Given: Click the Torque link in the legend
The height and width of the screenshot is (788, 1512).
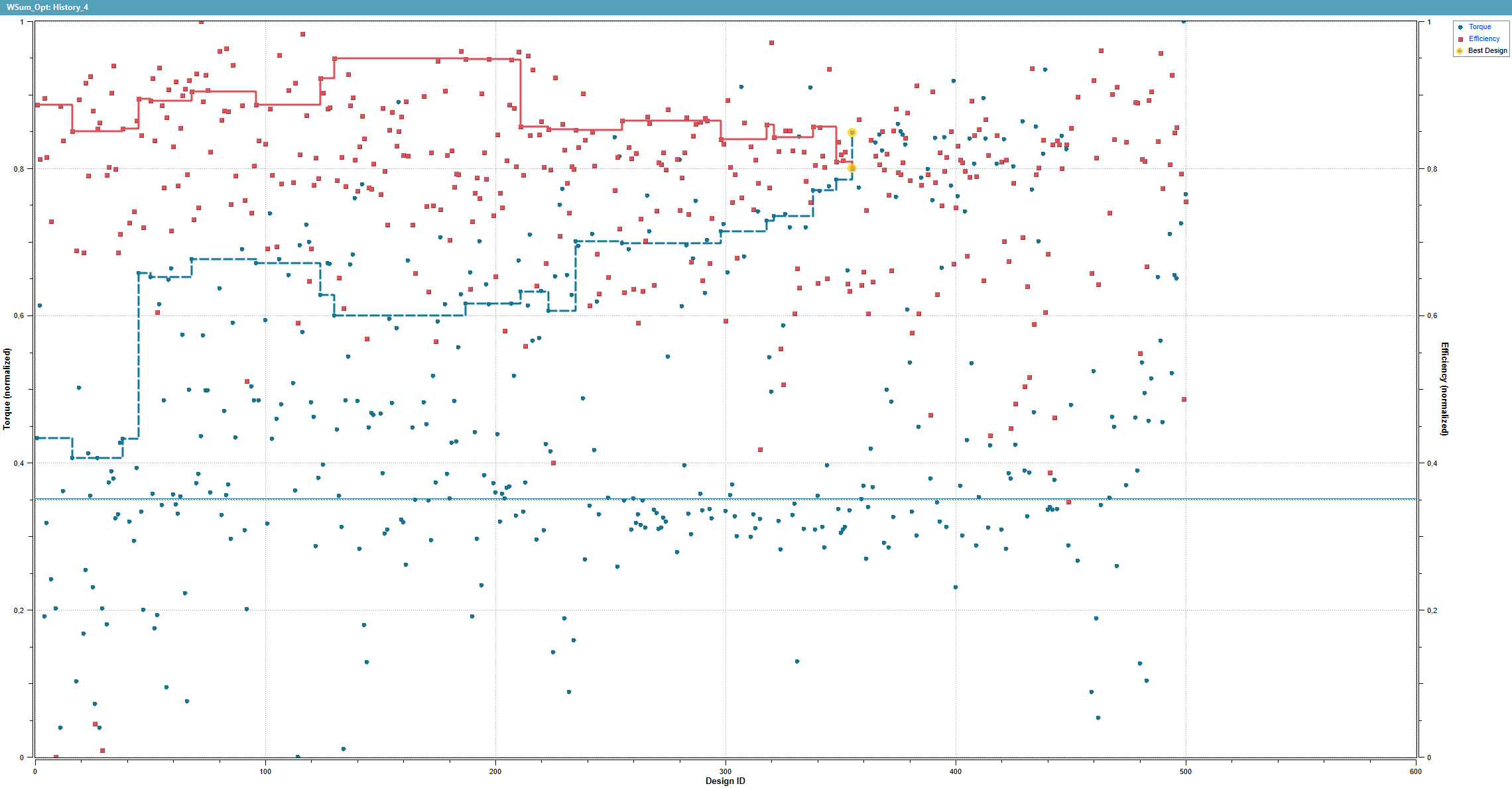Looking at the screenshot, I should tap(1480, 27).
